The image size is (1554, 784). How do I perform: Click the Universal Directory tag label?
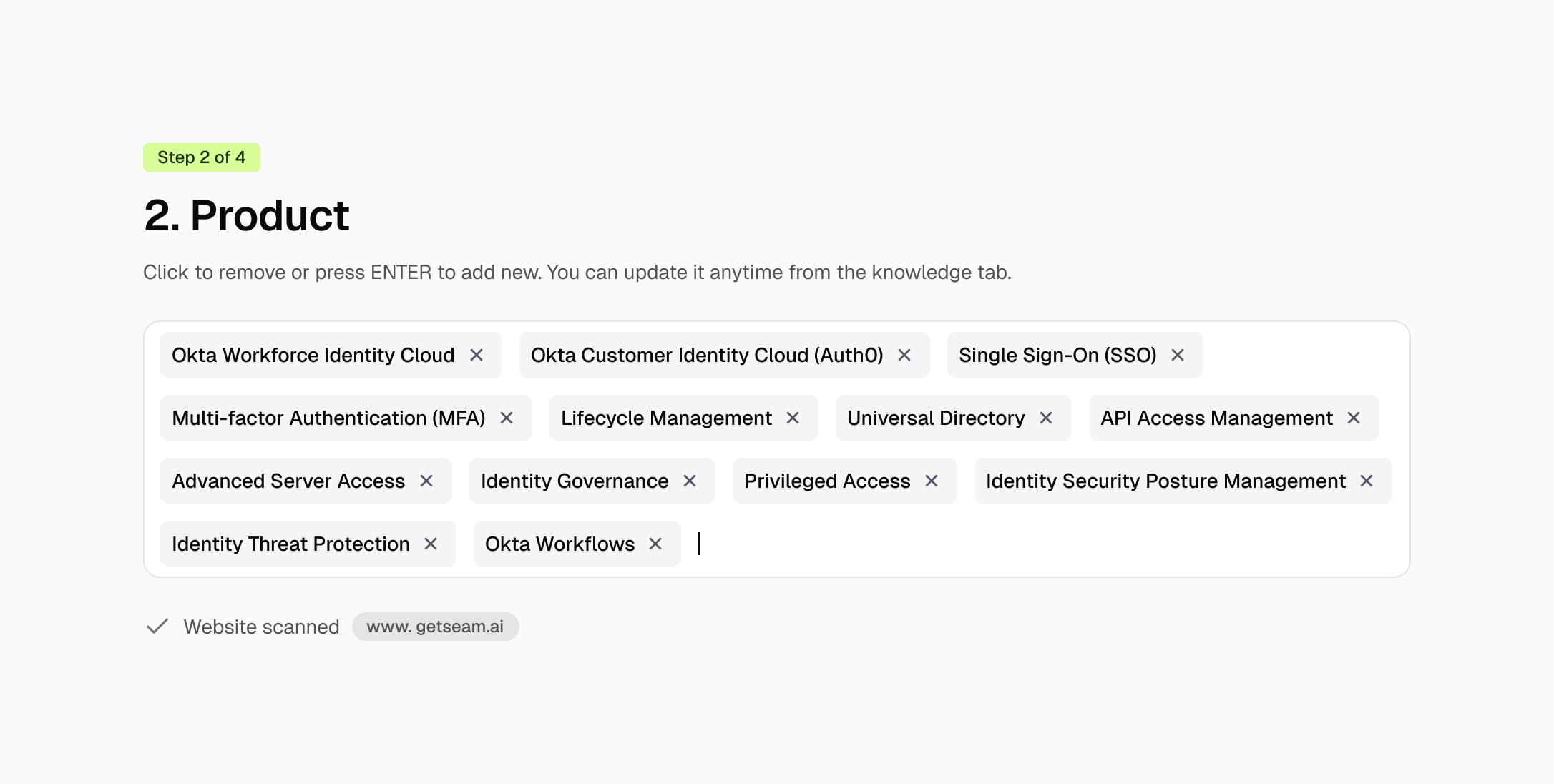(936, 418)
